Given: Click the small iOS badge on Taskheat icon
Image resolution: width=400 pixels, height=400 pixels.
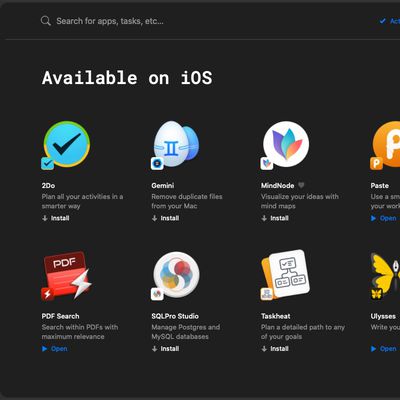Looking at the screenshot, I should tap(267, 294).
